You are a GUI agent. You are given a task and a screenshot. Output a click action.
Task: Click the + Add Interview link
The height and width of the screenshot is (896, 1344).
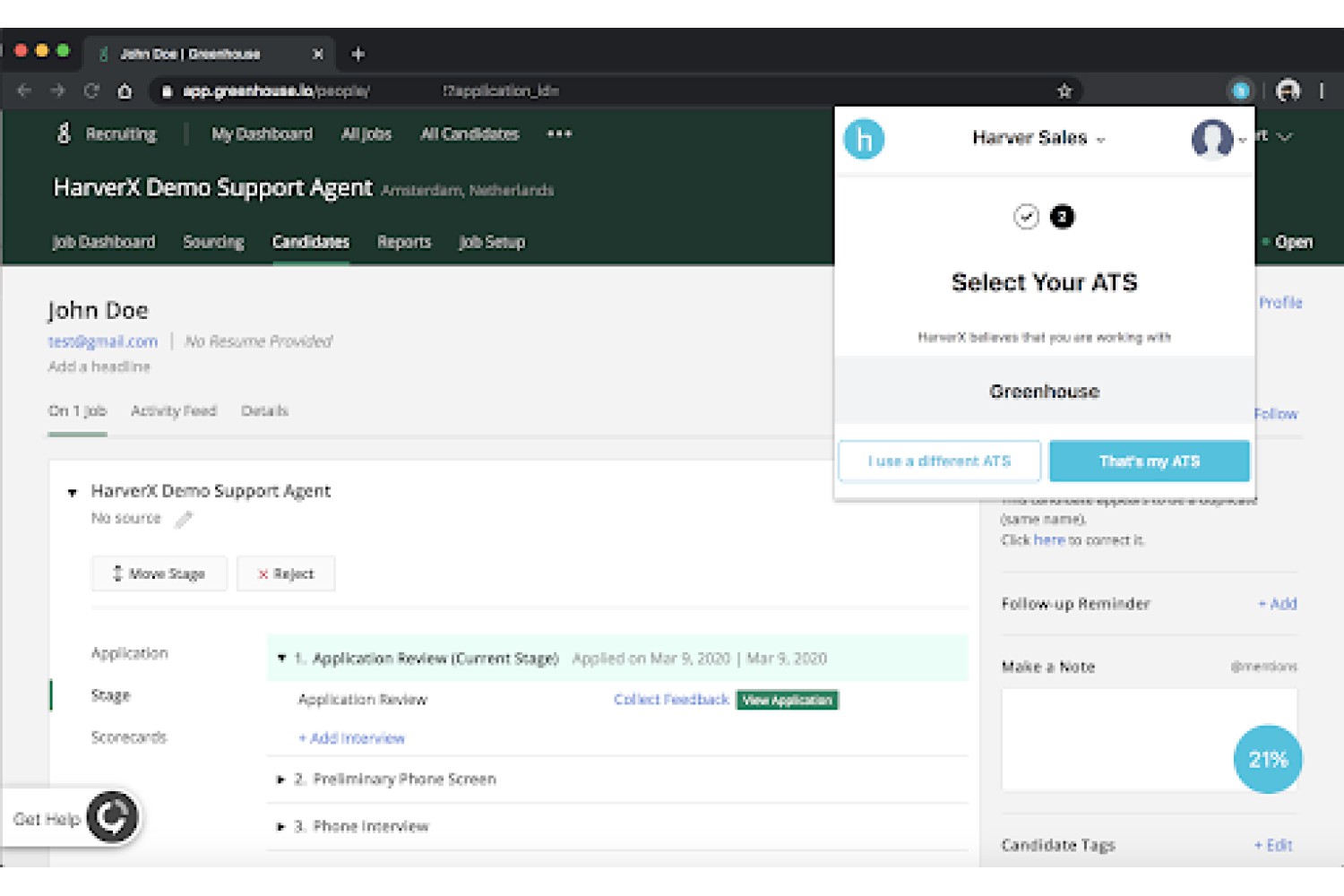351,738
